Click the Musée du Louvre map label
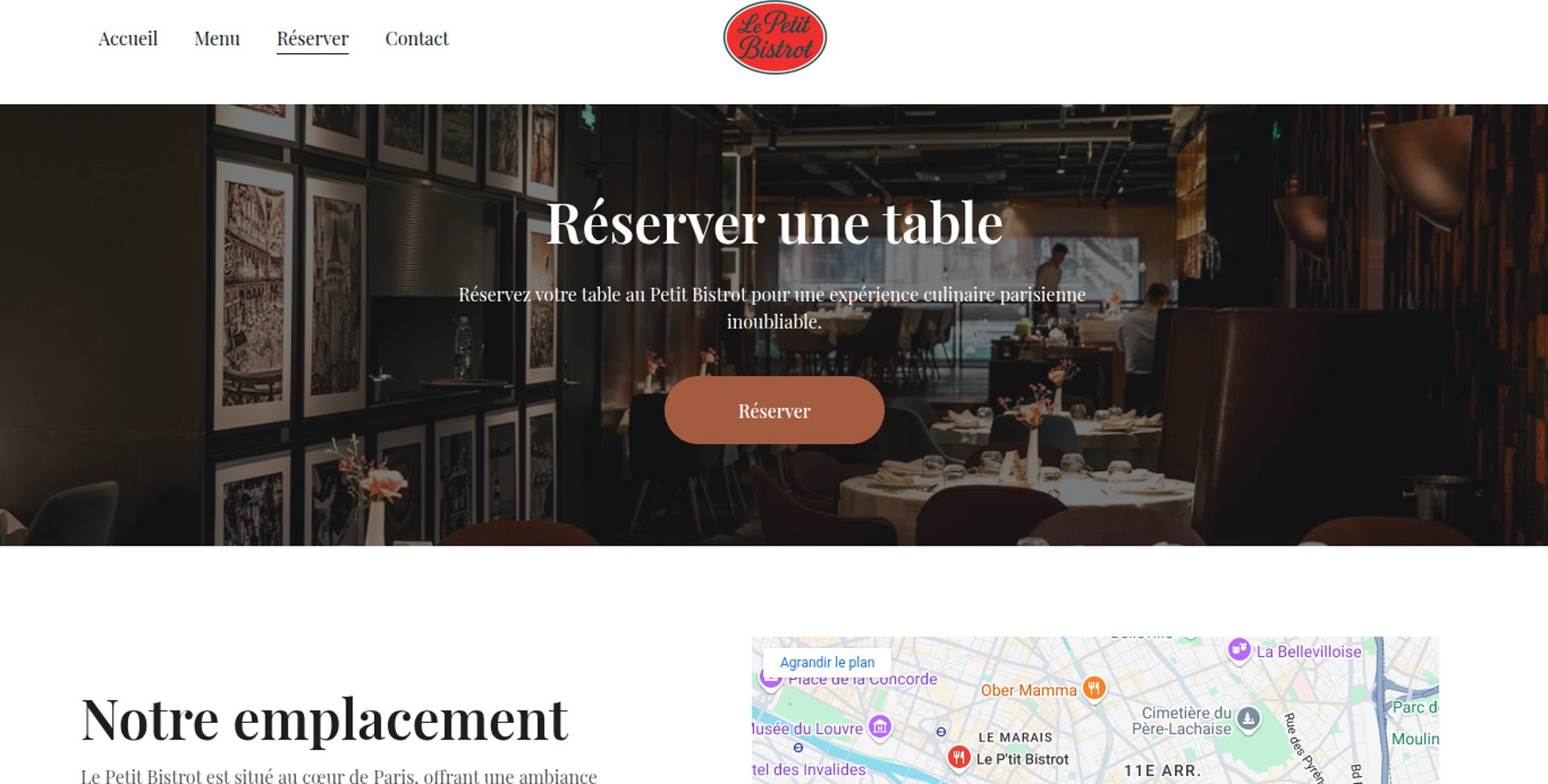This screenshot has height=784, width=1548. (807, 729)
